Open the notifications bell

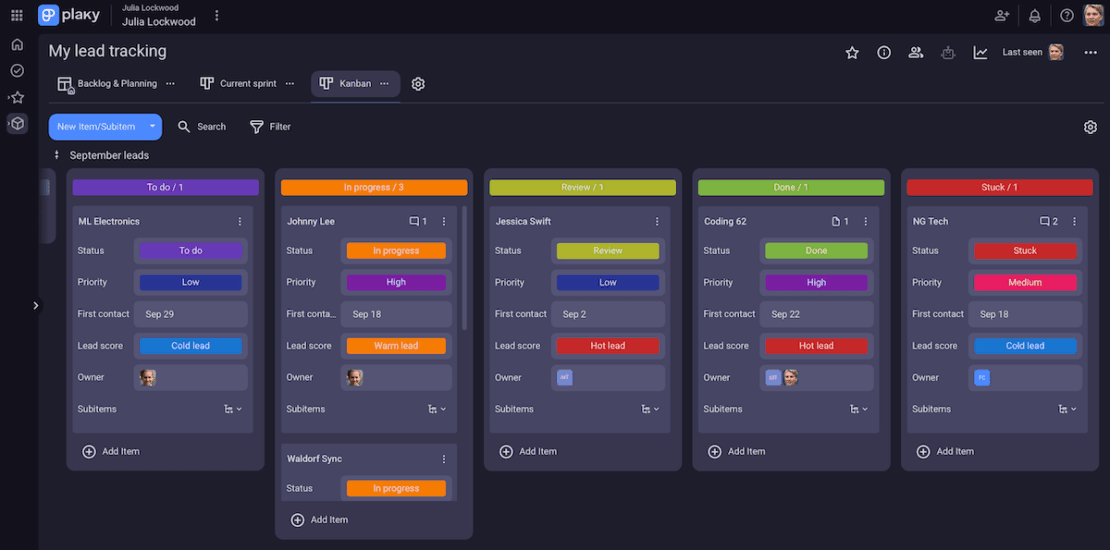(1035, 15)
